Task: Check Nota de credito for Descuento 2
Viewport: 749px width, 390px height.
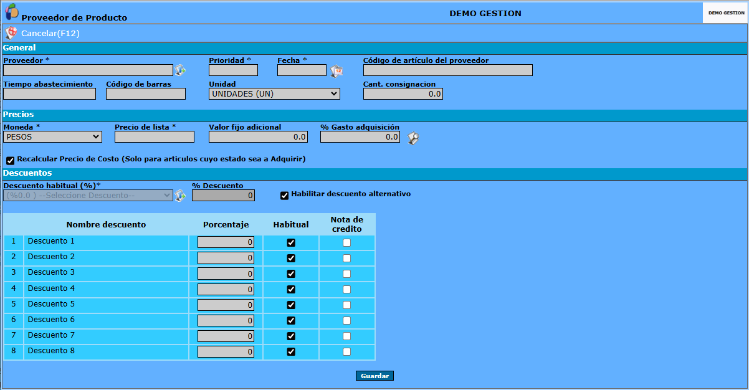Action: (x=347, y=258)
